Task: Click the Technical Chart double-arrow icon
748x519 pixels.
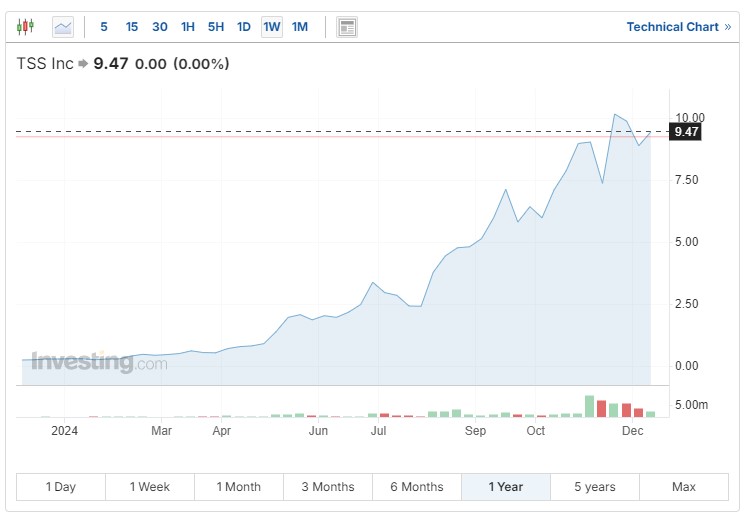Action: click(727, 27)
